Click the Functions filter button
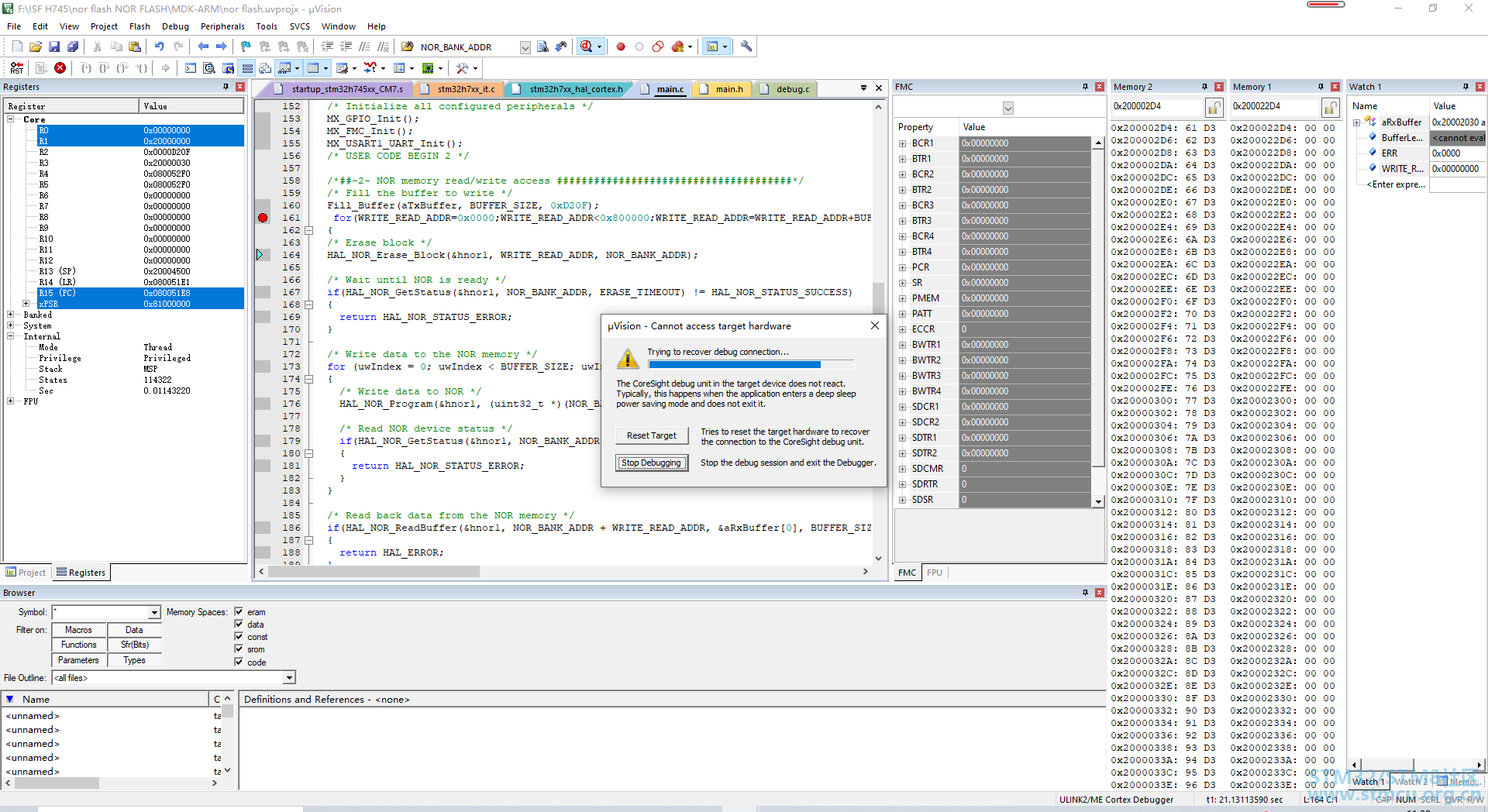 78,645
